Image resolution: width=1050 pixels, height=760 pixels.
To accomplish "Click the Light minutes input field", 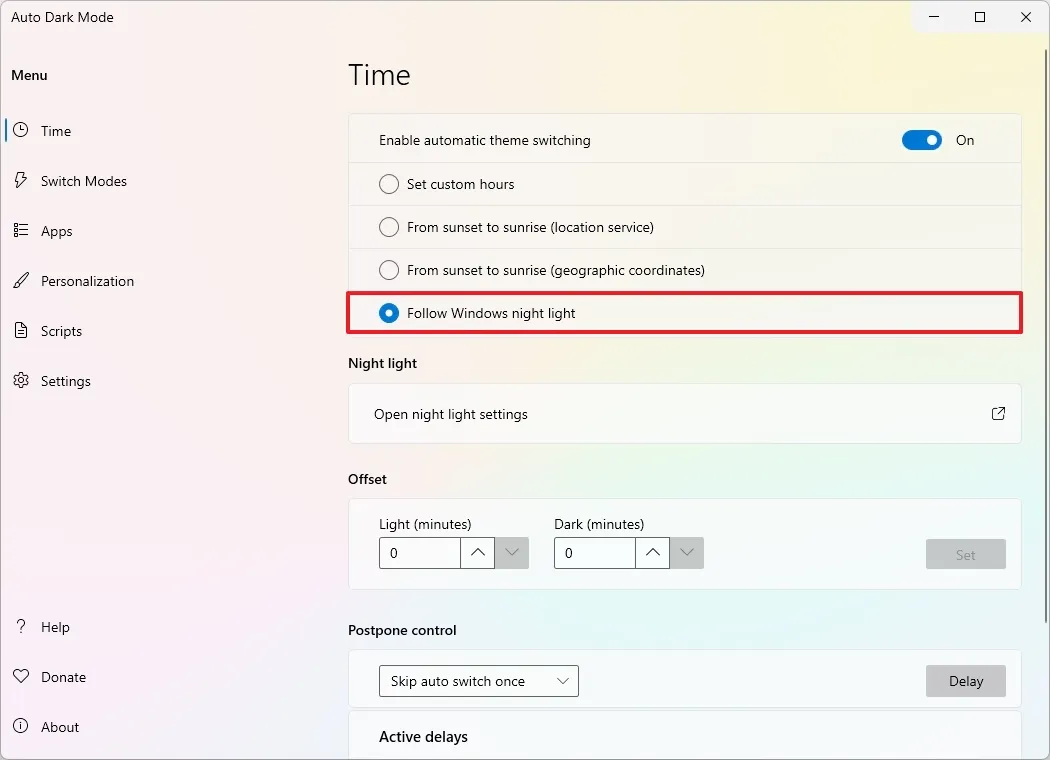I will tap(419, 553).
